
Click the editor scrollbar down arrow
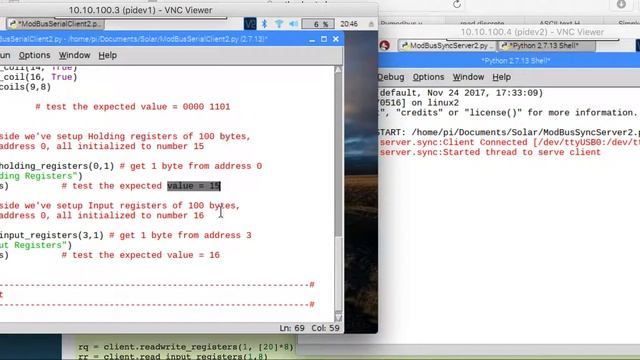coord(338,317)
